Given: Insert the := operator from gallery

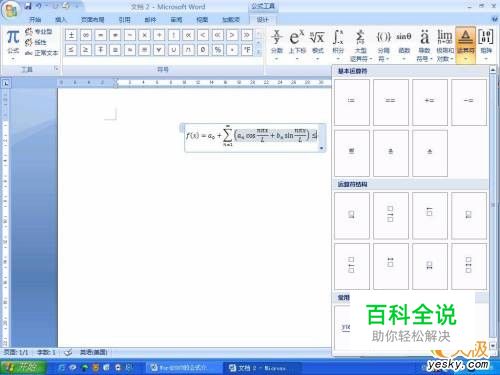Looking at the screenshot, I should 352,102.
